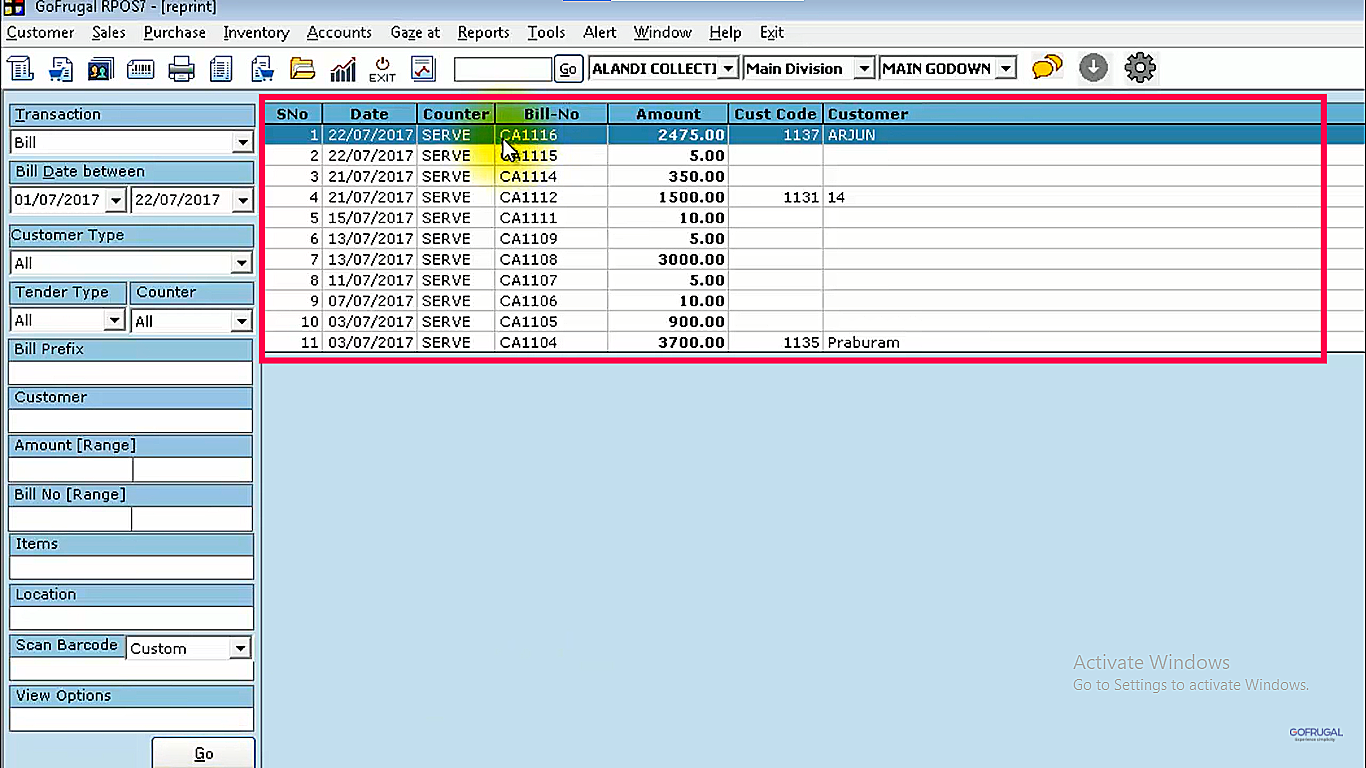Expand the Tender Type dropdown

tap(115, 321)
